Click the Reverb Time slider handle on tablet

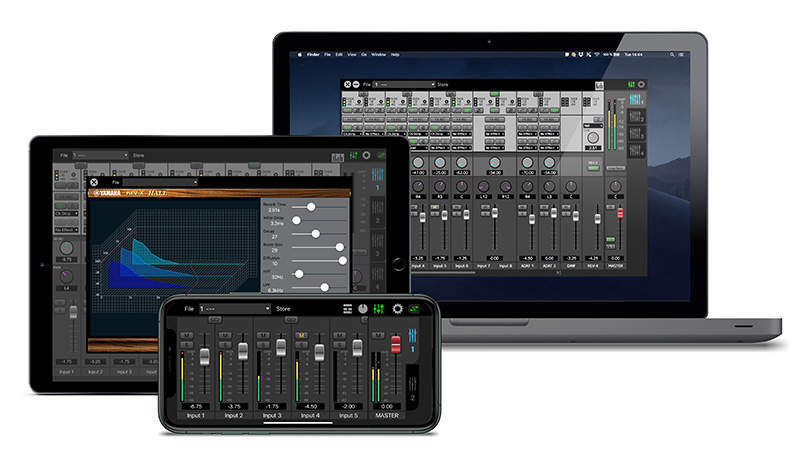[310, 205]
